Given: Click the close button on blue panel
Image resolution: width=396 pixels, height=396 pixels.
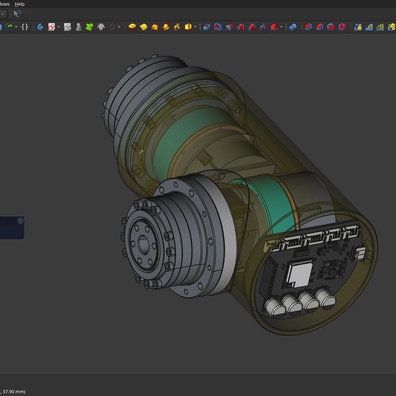Looking at the screenshot, I should click(x=20, y=221).
